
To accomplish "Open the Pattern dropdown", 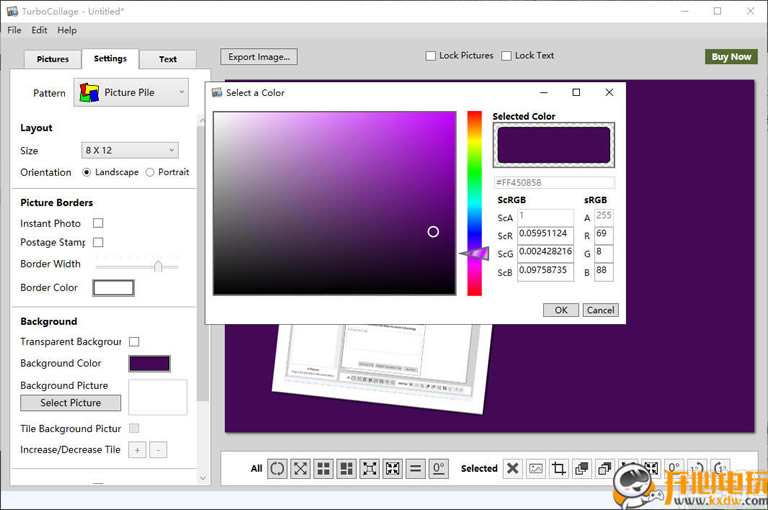I will [131, 93].
